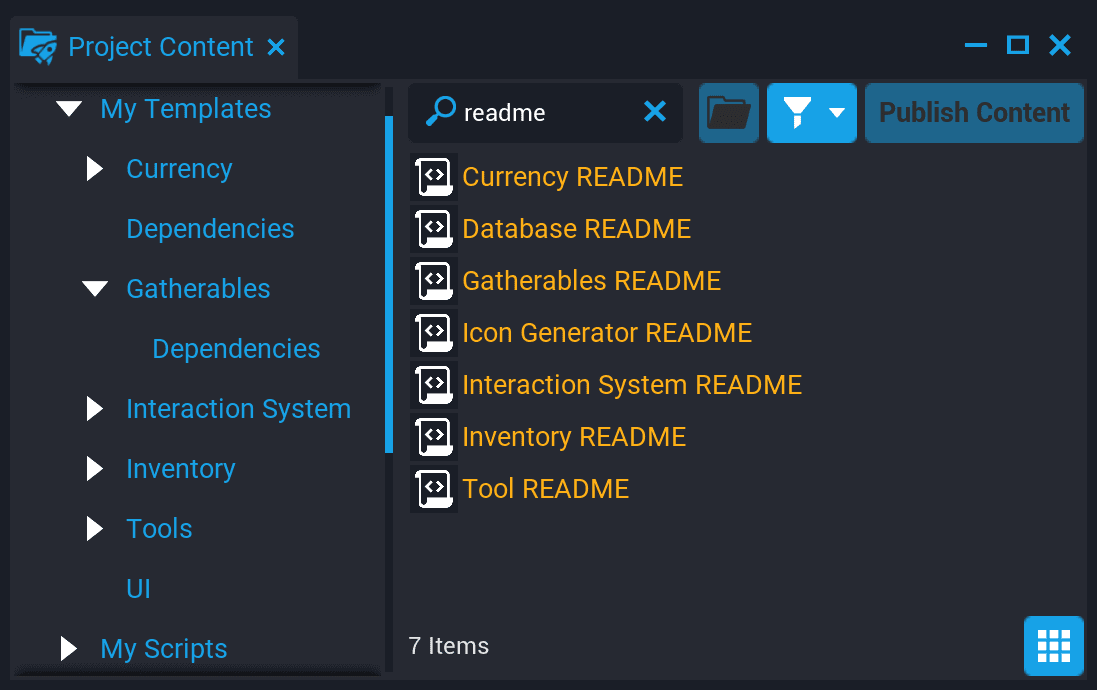1097x690 pixels.
Task: Switch to the Project Content tab
Action: point(159,45)
